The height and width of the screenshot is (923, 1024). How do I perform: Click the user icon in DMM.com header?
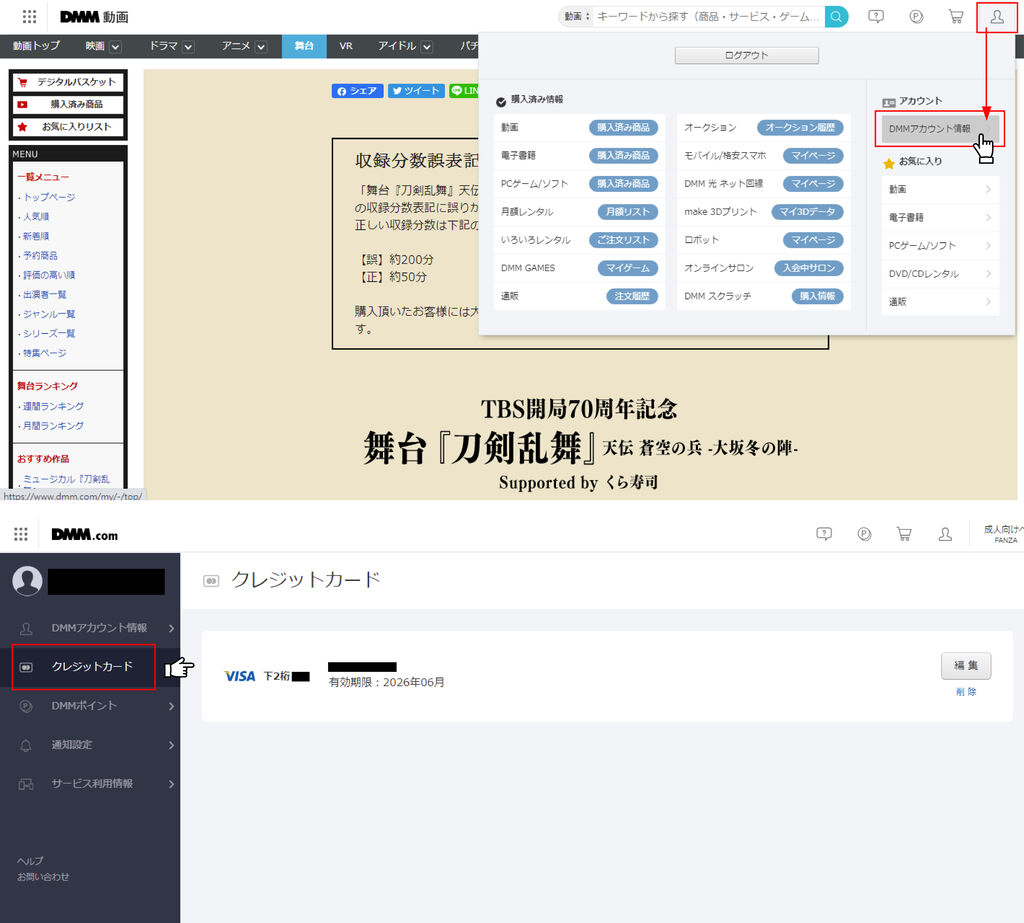[945, 534]
